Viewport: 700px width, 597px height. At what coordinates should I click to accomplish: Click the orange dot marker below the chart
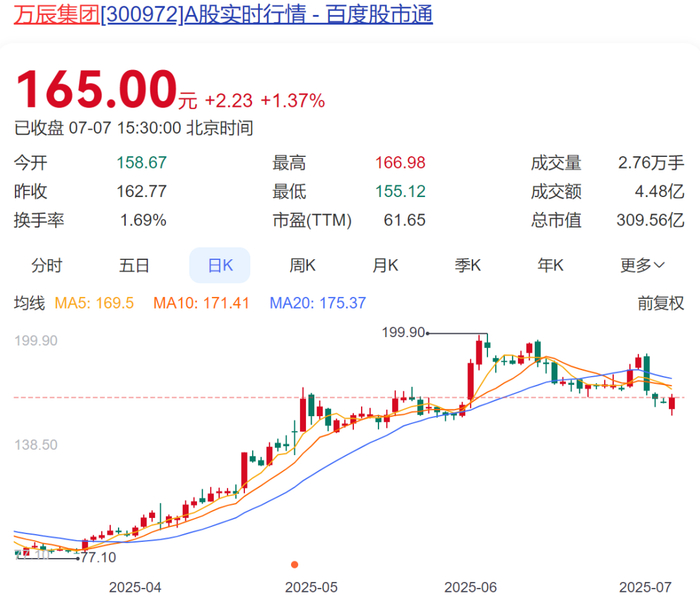pos(295,565)
